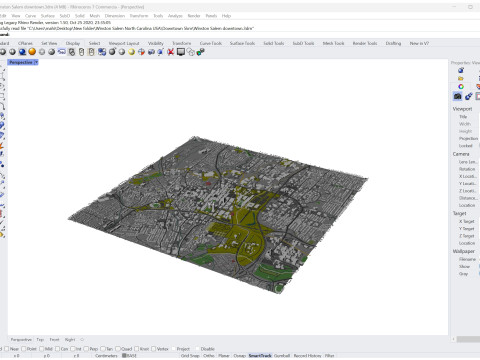Open the Panels menu

pyautogui.click(x=211, y=16)
